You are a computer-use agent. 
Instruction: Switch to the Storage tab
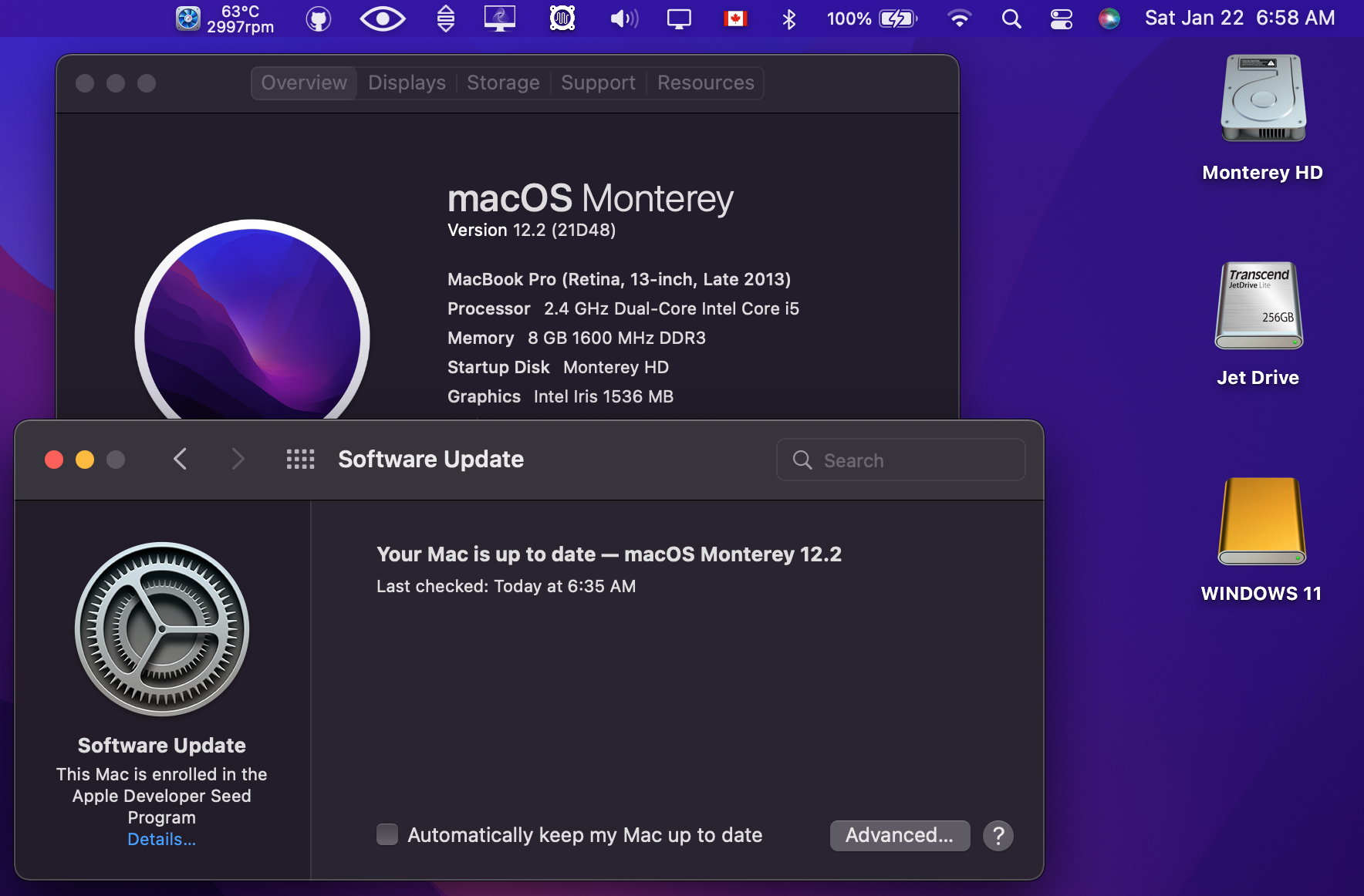503,83
